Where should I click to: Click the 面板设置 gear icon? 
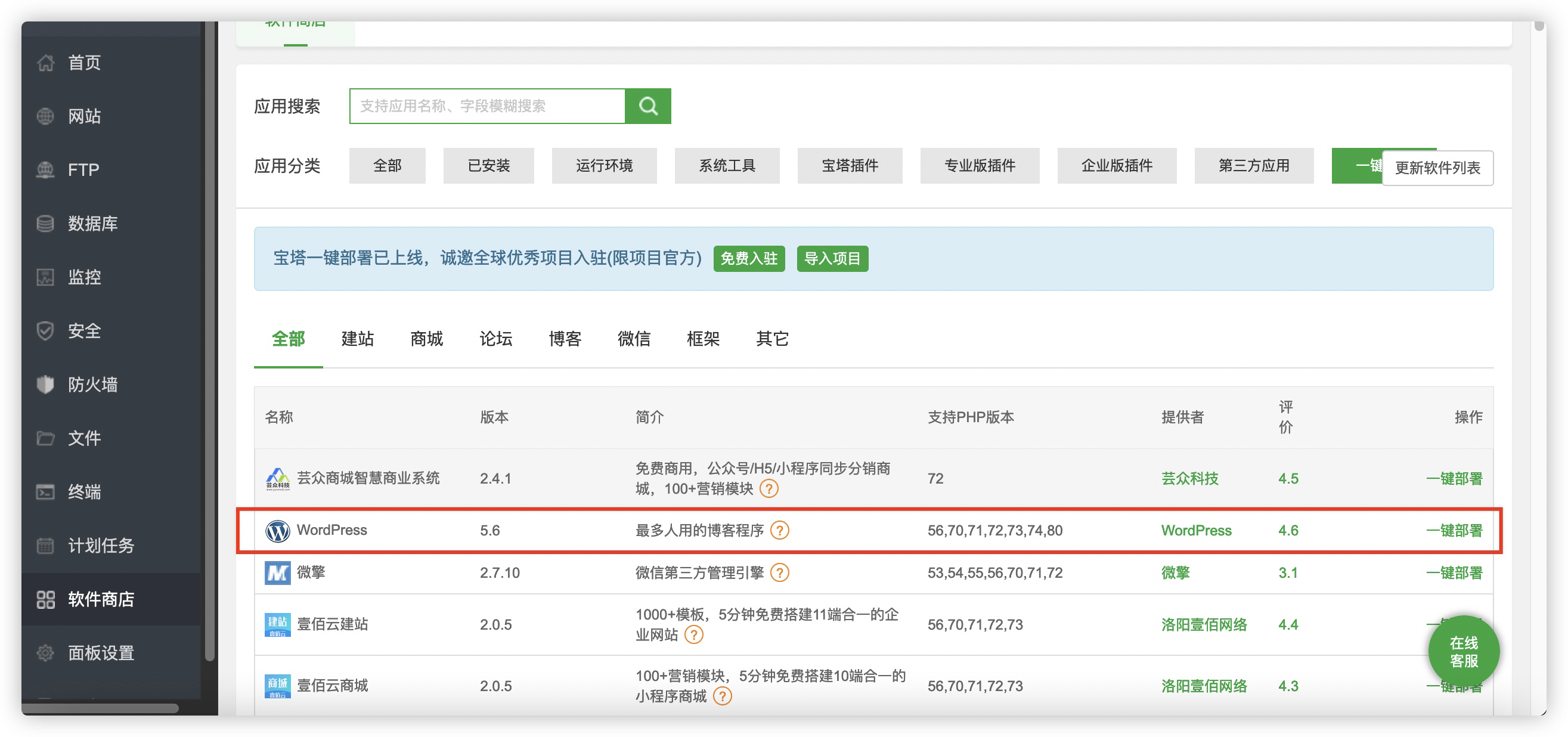click(46, 652)
